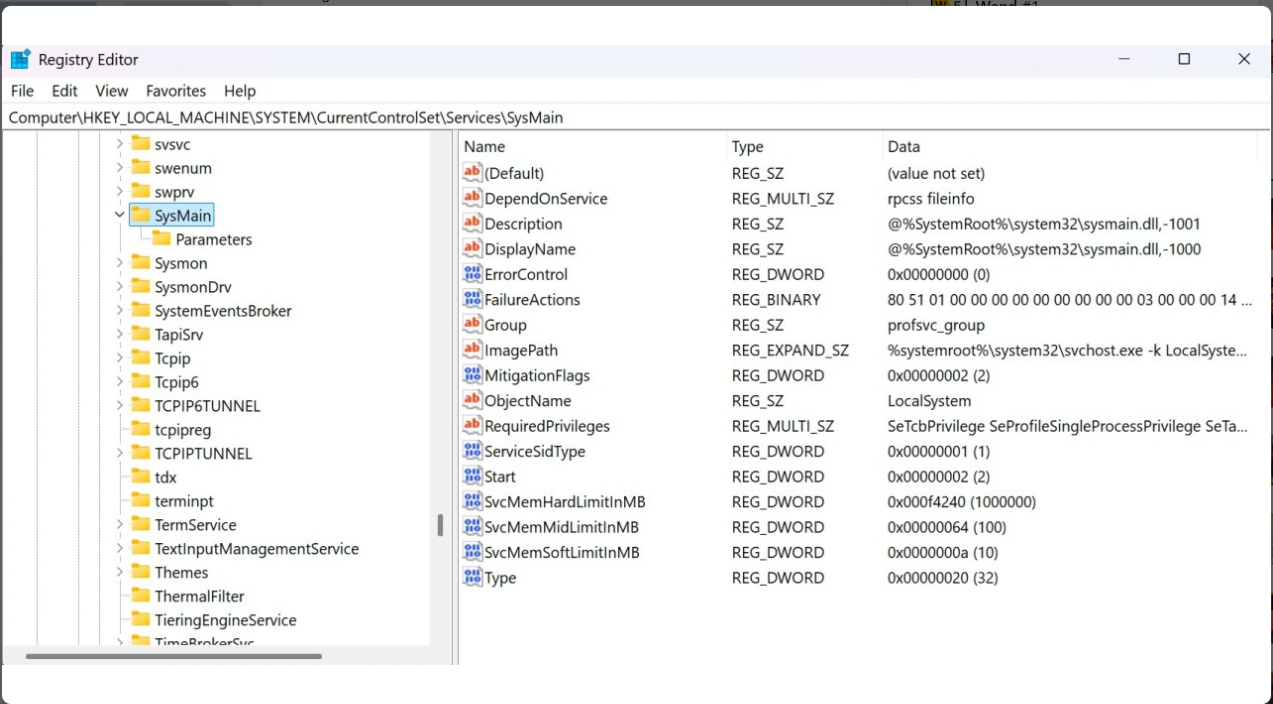Select the ThermalFilter key
Screen dimensions: 1273x704
200,596
